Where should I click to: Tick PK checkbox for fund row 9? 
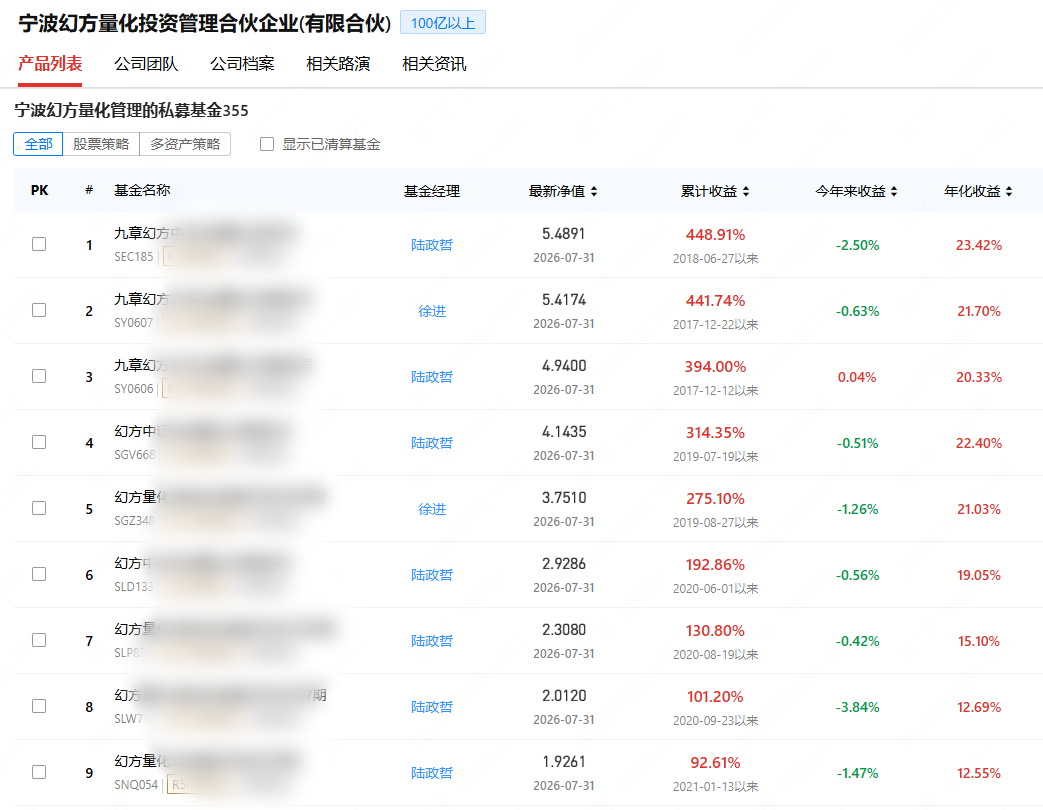tap(39, 772)
